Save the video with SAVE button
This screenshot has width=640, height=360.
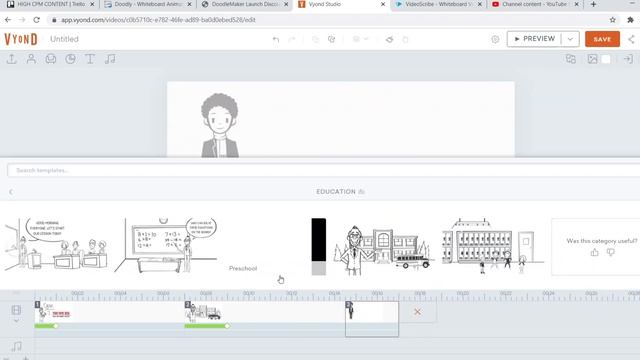click(602, 39)
